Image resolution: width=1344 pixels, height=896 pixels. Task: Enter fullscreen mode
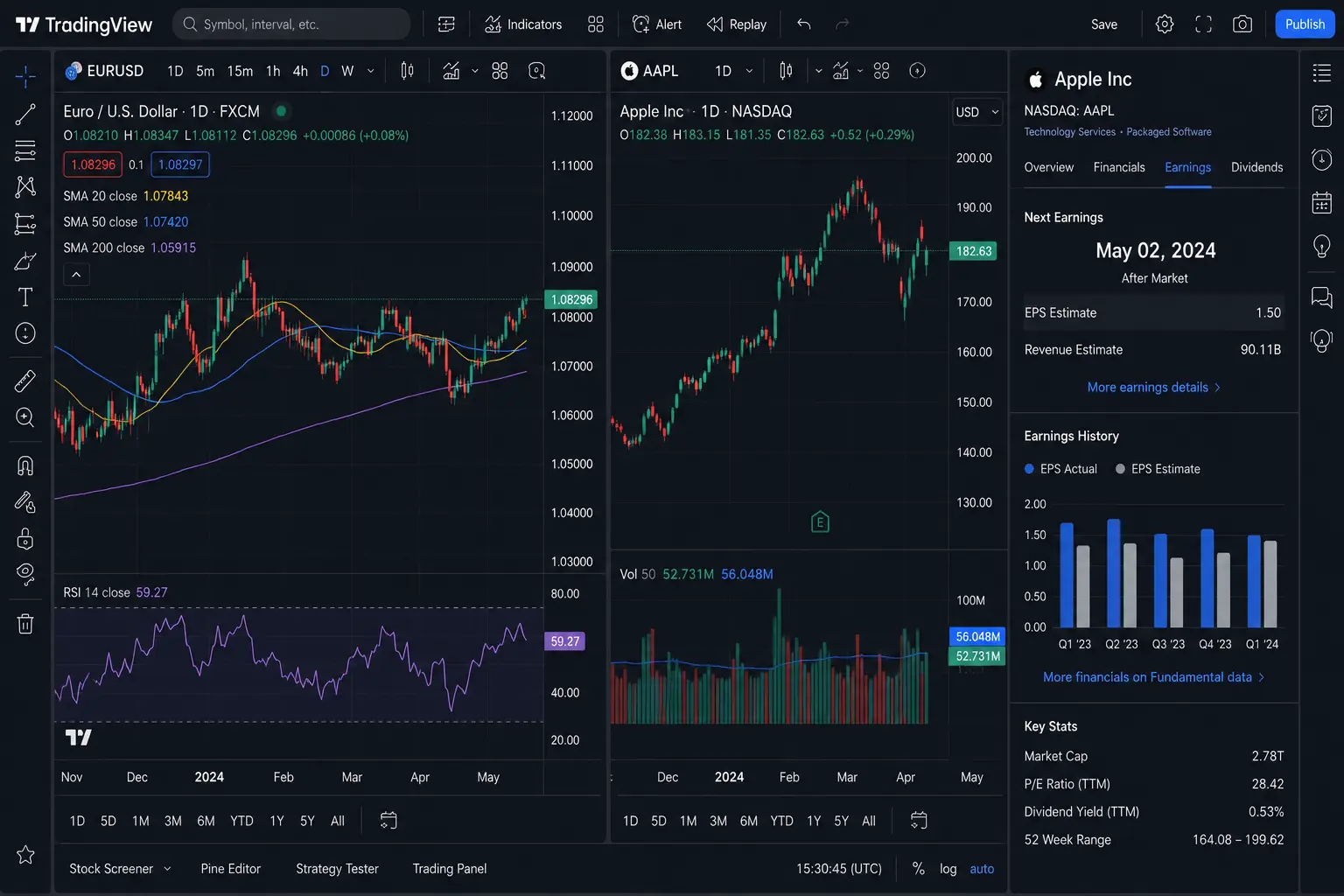[1204, 24]
